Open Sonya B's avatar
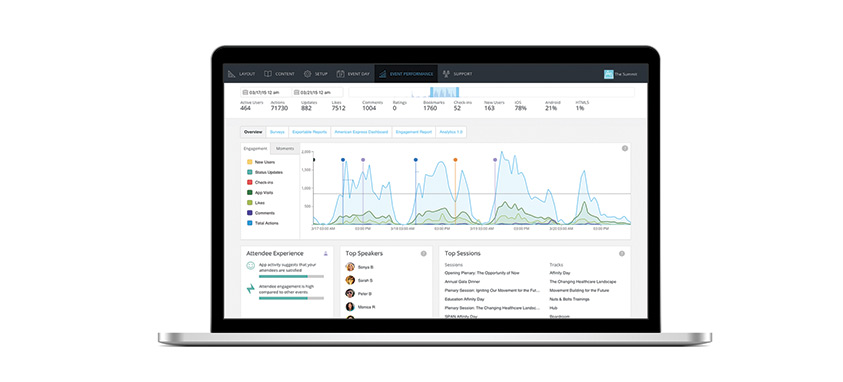The image size is (843, 382). (x=350, y=267)
